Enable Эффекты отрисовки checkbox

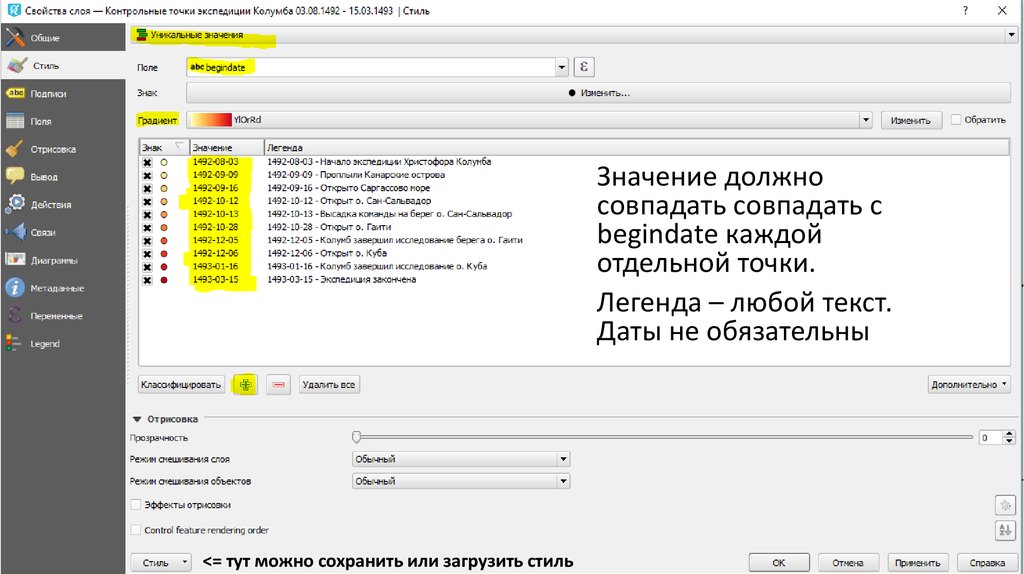(x=136, y=505)
